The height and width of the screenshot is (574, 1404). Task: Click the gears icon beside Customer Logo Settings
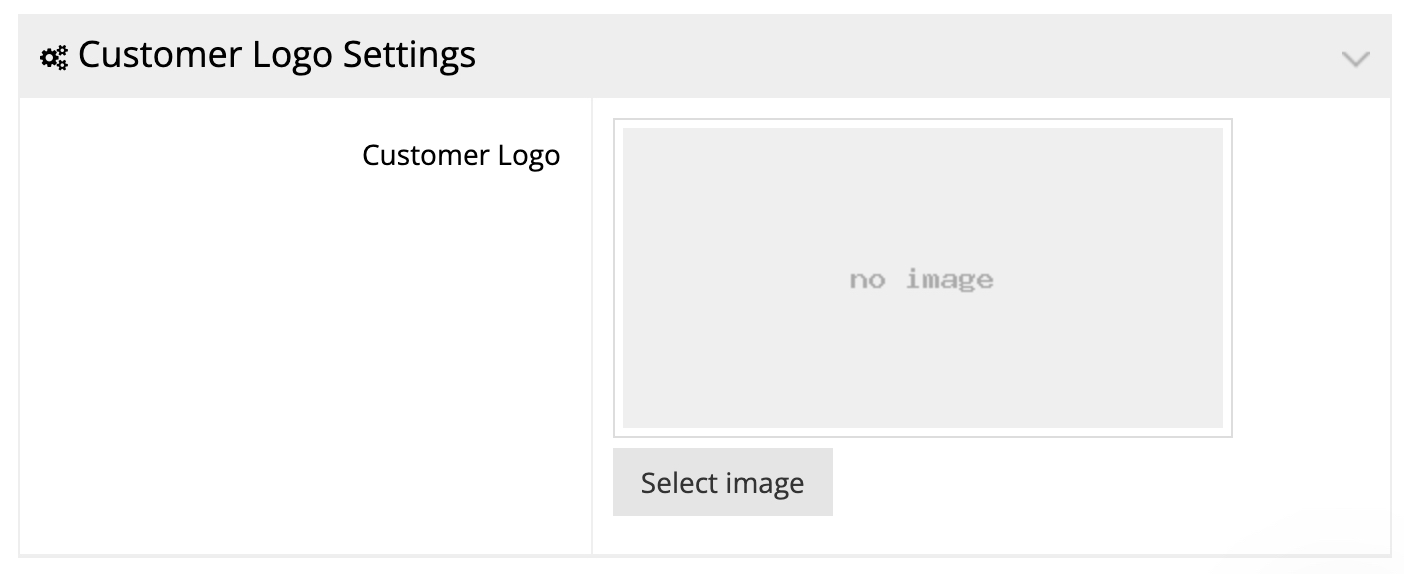pos(54,58)
